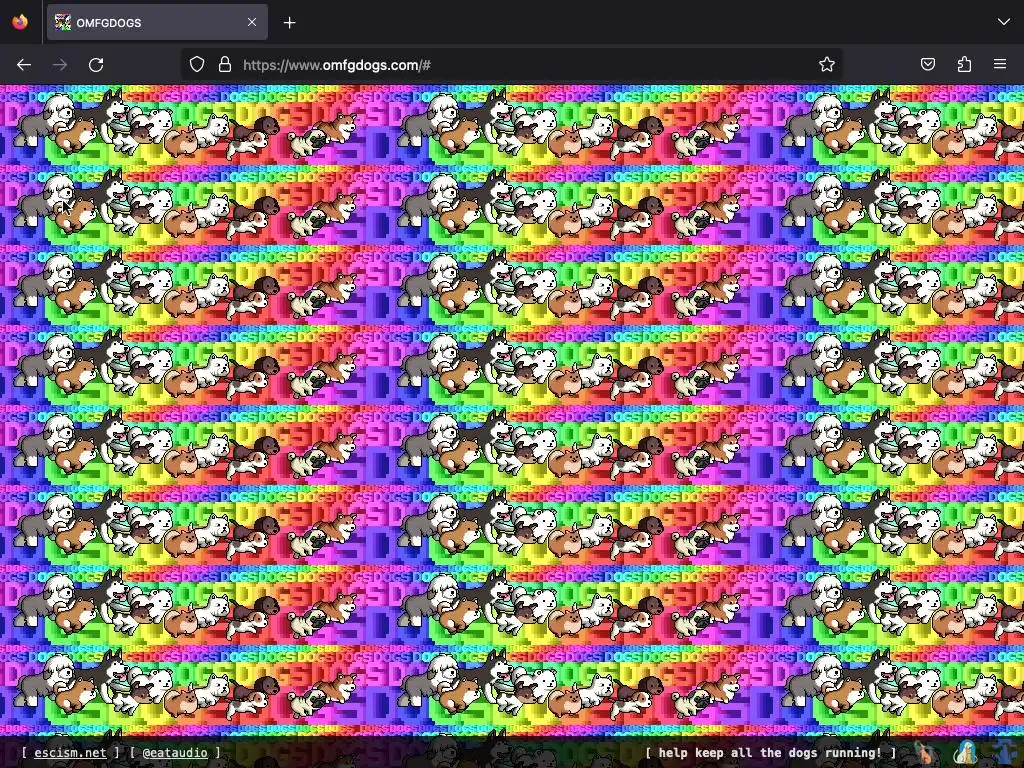This screenshot has height=768, width=1024.
Task: View site security padlock info
Action: coord(225,64)
